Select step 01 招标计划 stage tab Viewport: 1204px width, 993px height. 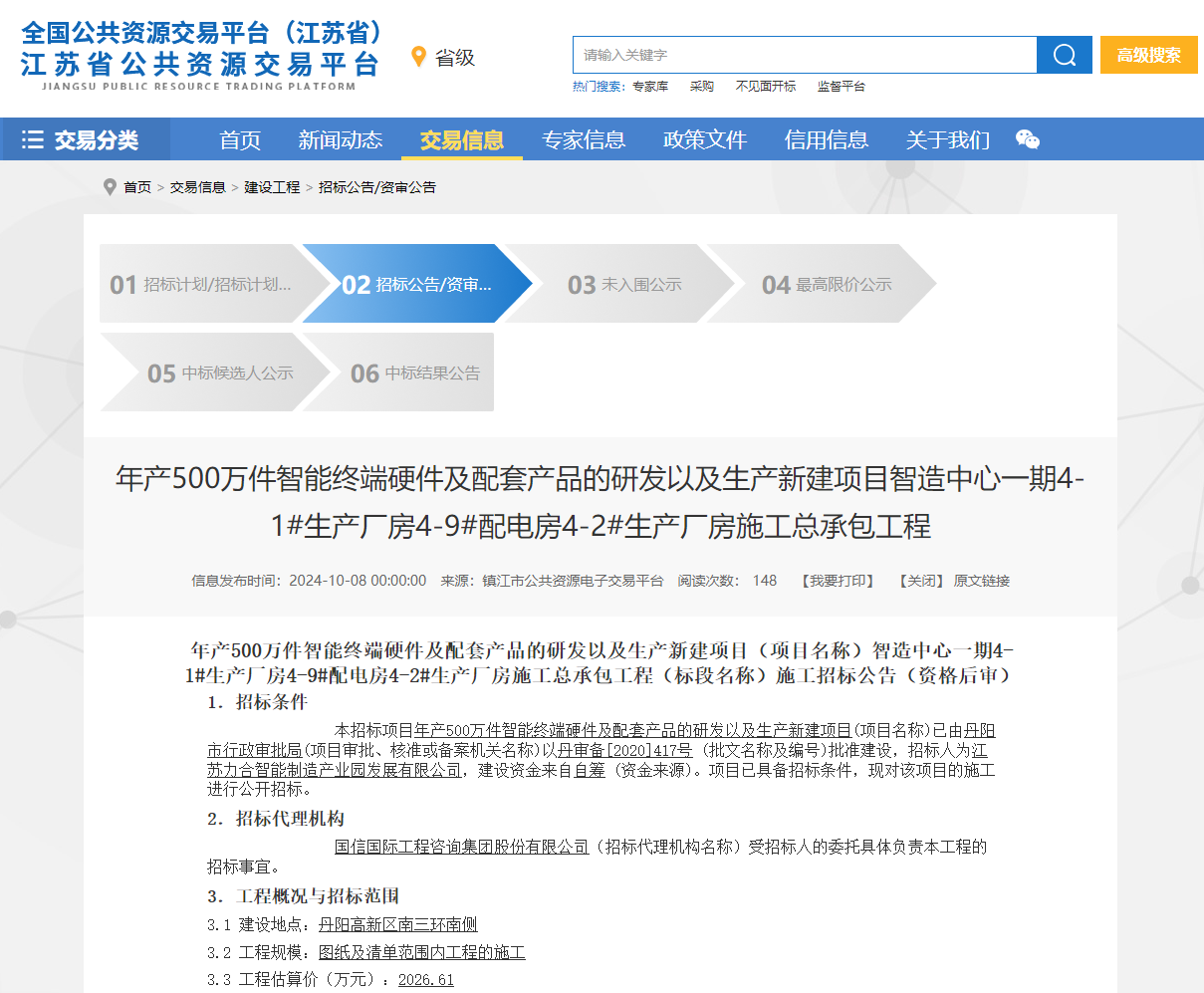[202, 284]
